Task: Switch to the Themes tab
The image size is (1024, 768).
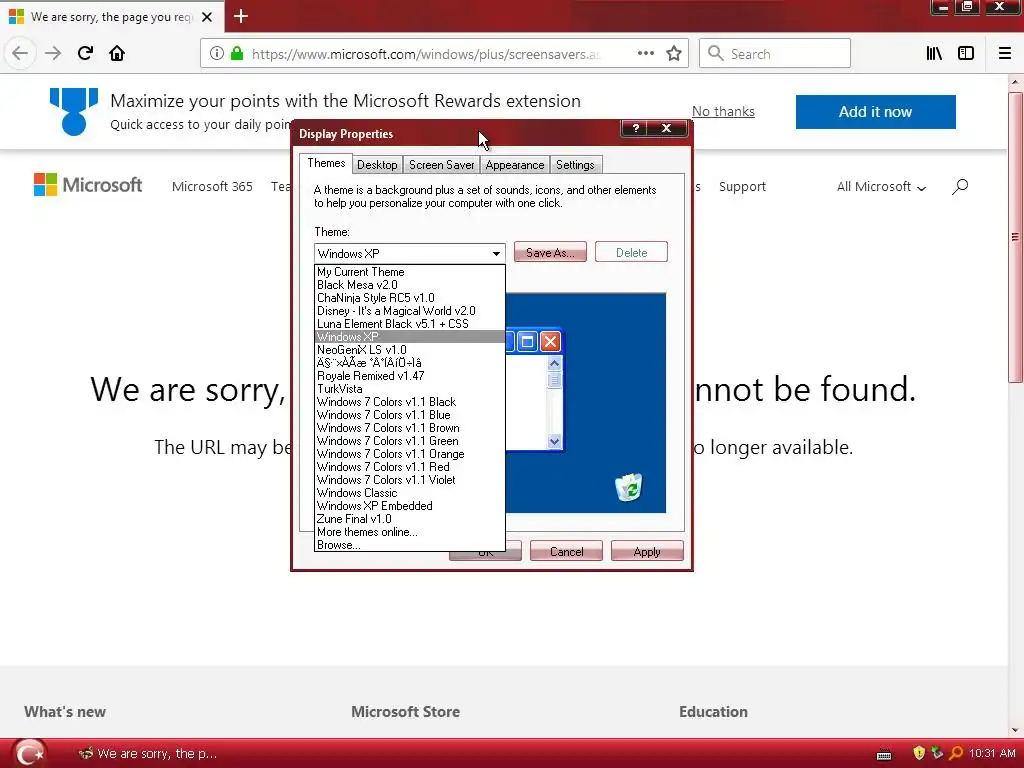Action: click(x=326, y=163)
